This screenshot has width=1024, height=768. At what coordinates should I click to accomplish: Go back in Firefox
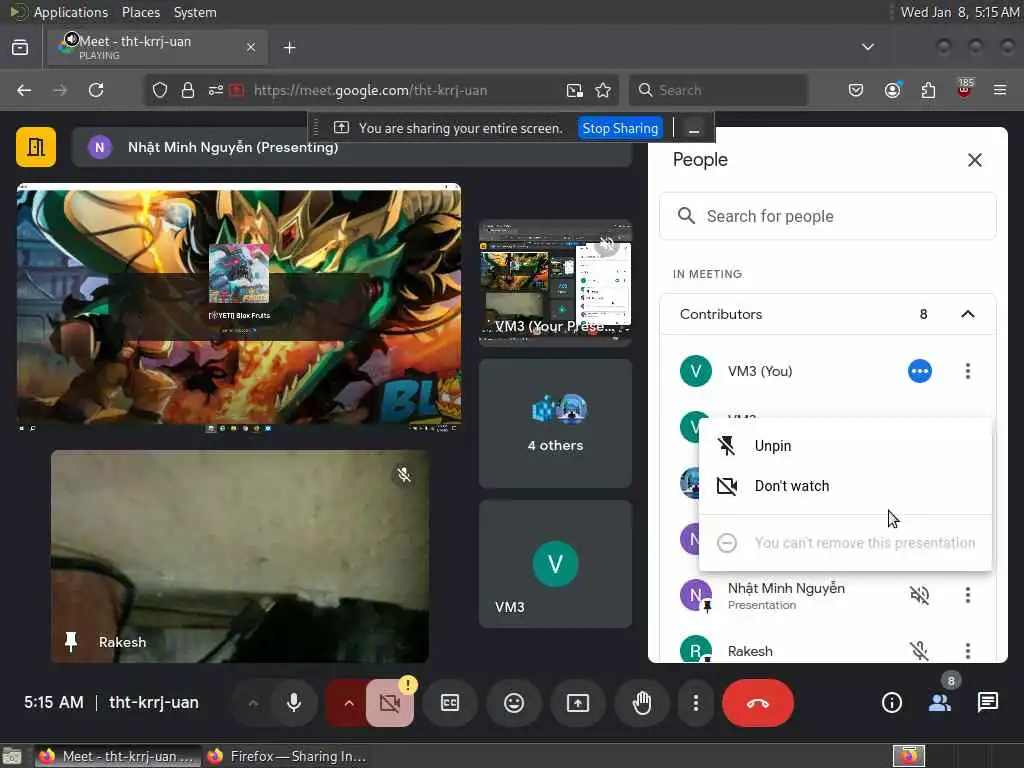(x=24, y=90)
